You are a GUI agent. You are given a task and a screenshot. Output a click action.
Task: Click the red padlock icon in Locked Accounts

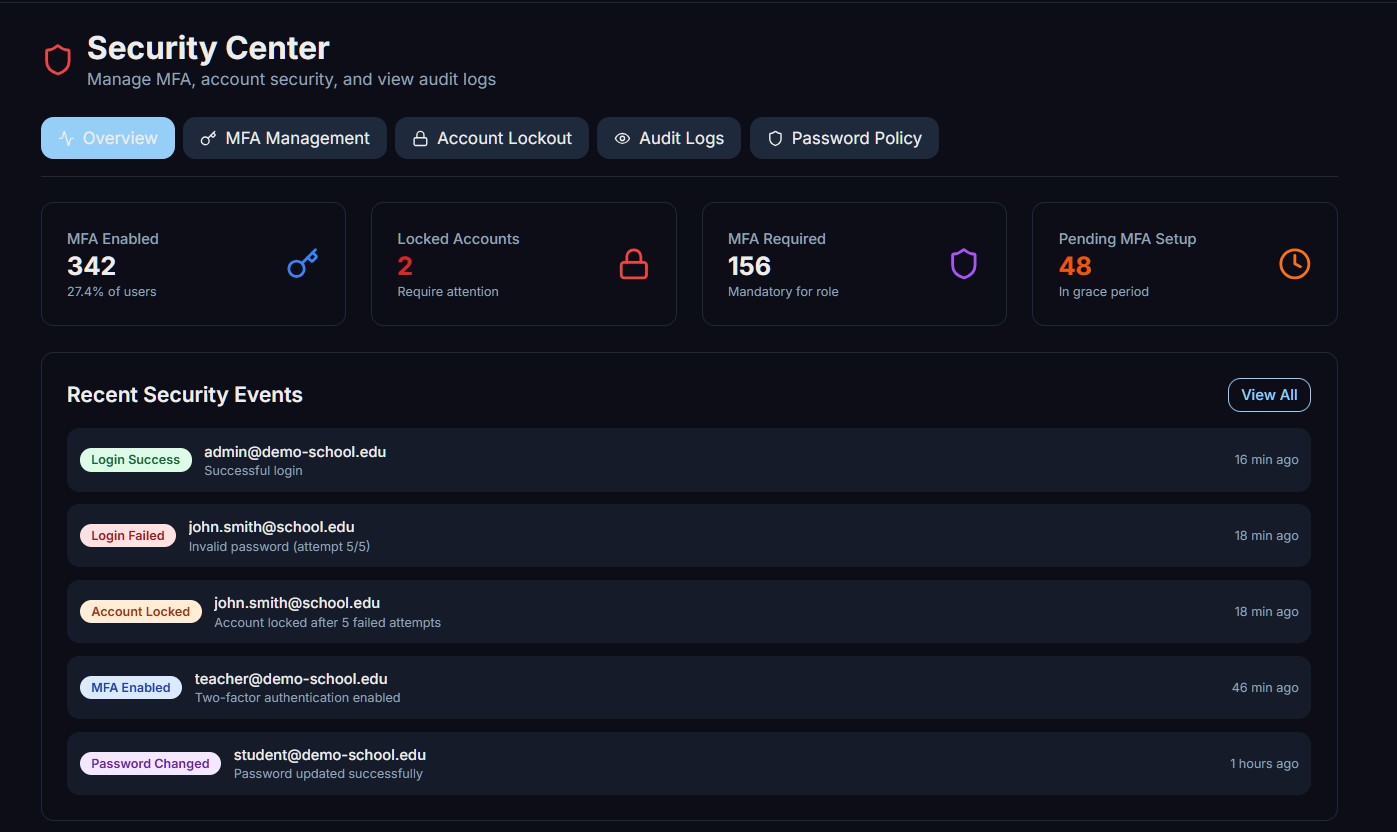click(633, 264)
